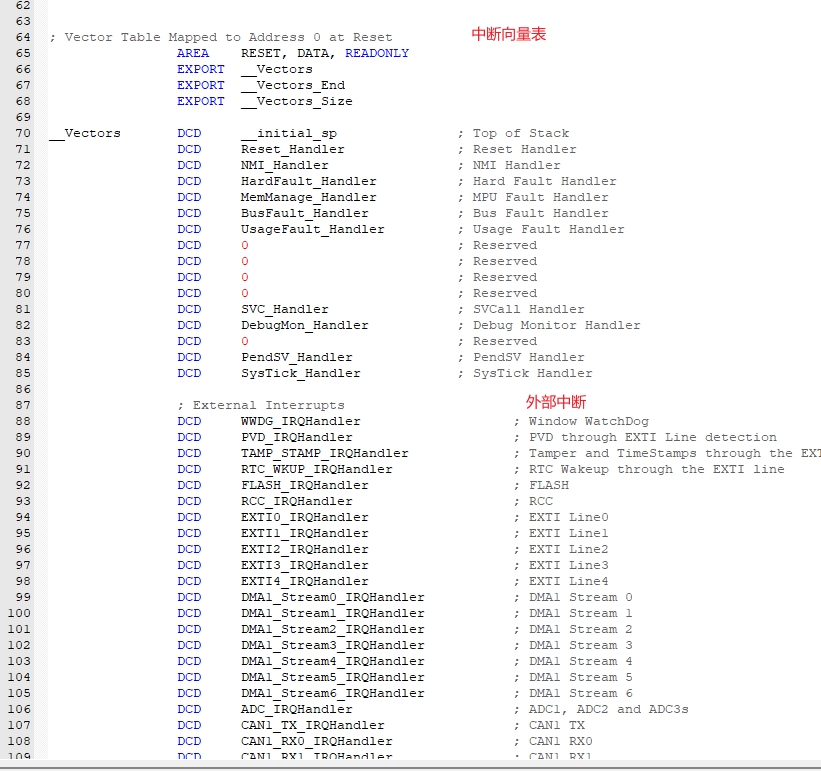Click the 'MPU Fault Handler' comment
The width and height of the screenshot is (821, 771).
click(541, 197)
